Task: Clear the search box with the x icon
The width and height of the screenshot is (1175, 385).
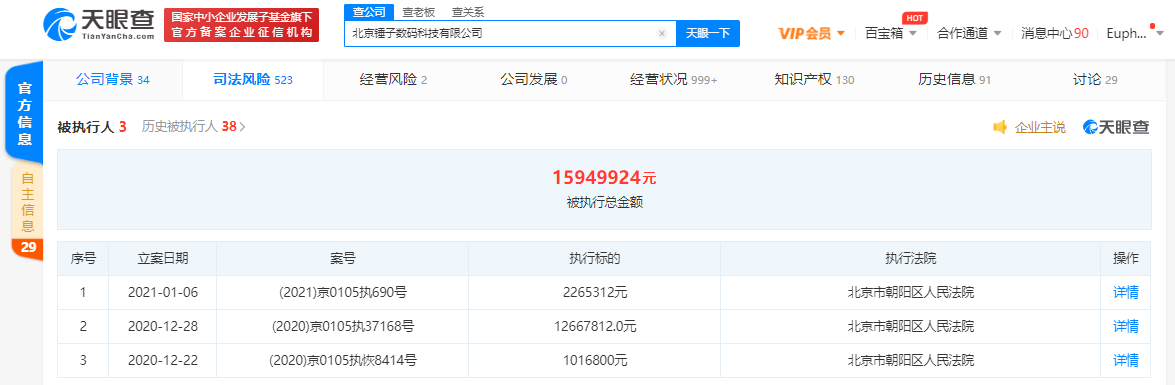Action: tap(662, 34)
